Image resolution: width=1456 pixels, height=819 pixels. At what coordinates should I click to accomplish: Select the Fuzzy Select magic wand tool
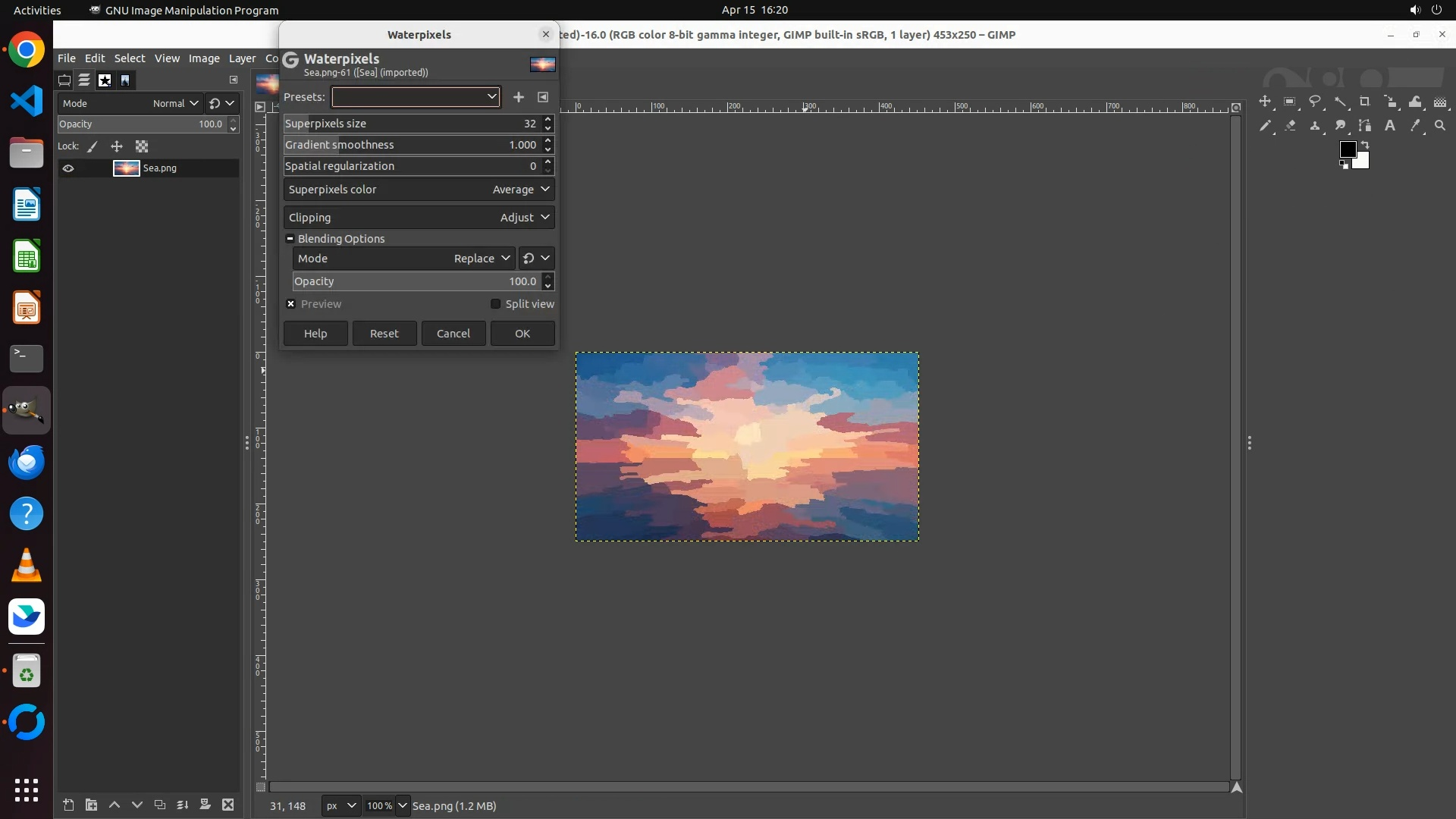tap(1340, 102)
